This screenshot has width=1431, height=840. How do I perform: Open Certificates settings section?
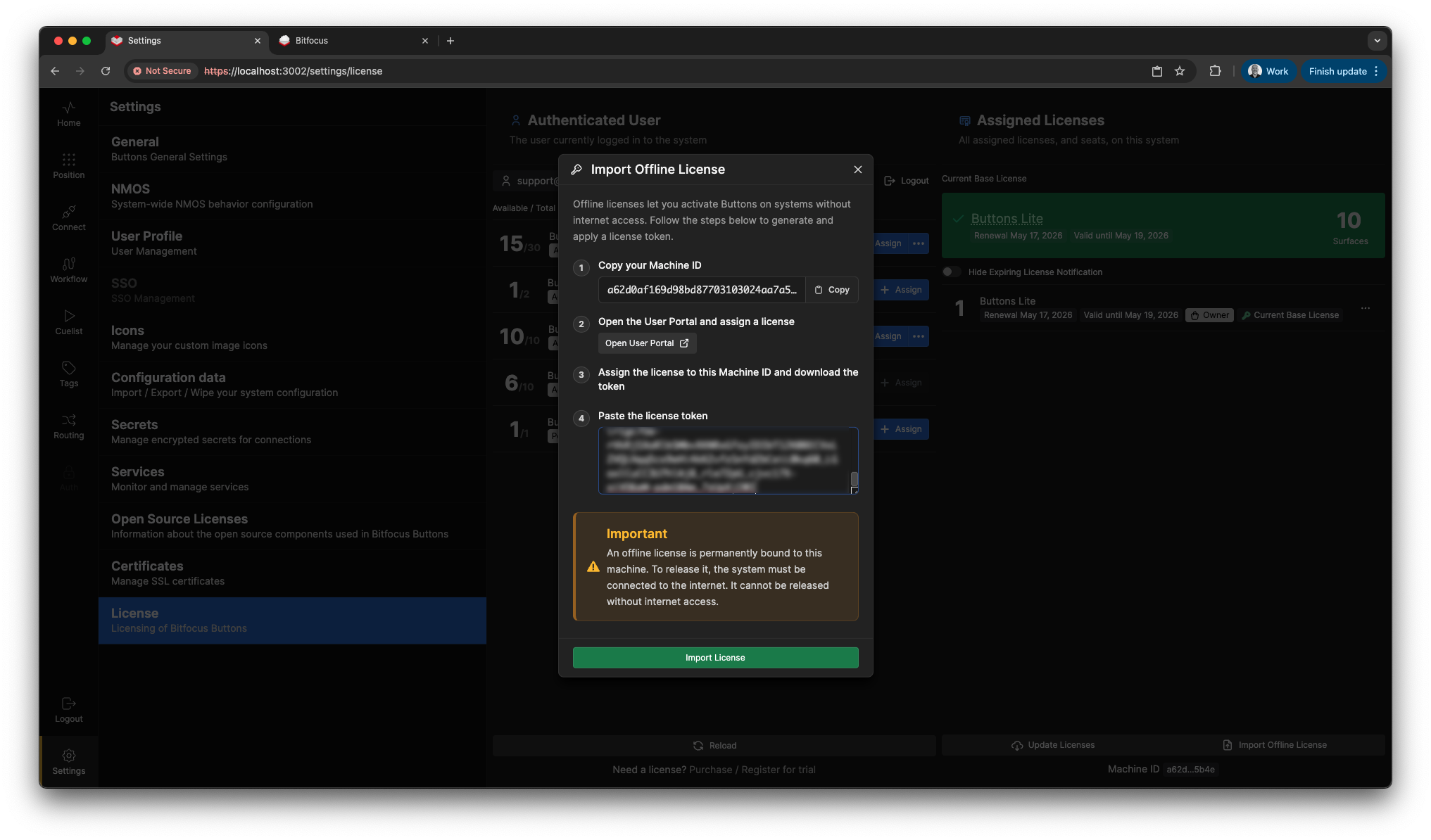coord(292,573)
